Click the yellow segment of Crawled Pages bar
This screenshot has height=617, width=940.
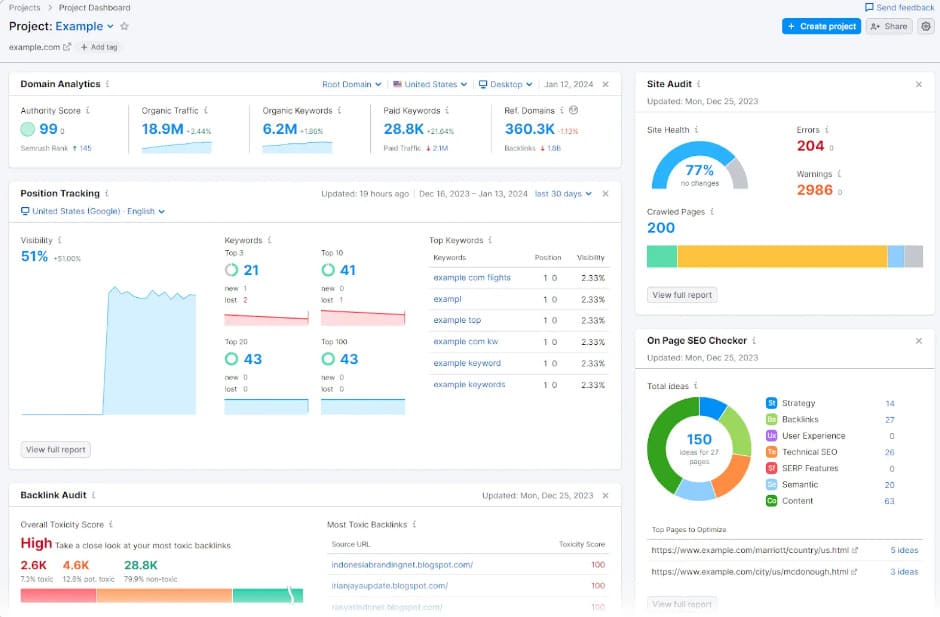tap(782, 256)
